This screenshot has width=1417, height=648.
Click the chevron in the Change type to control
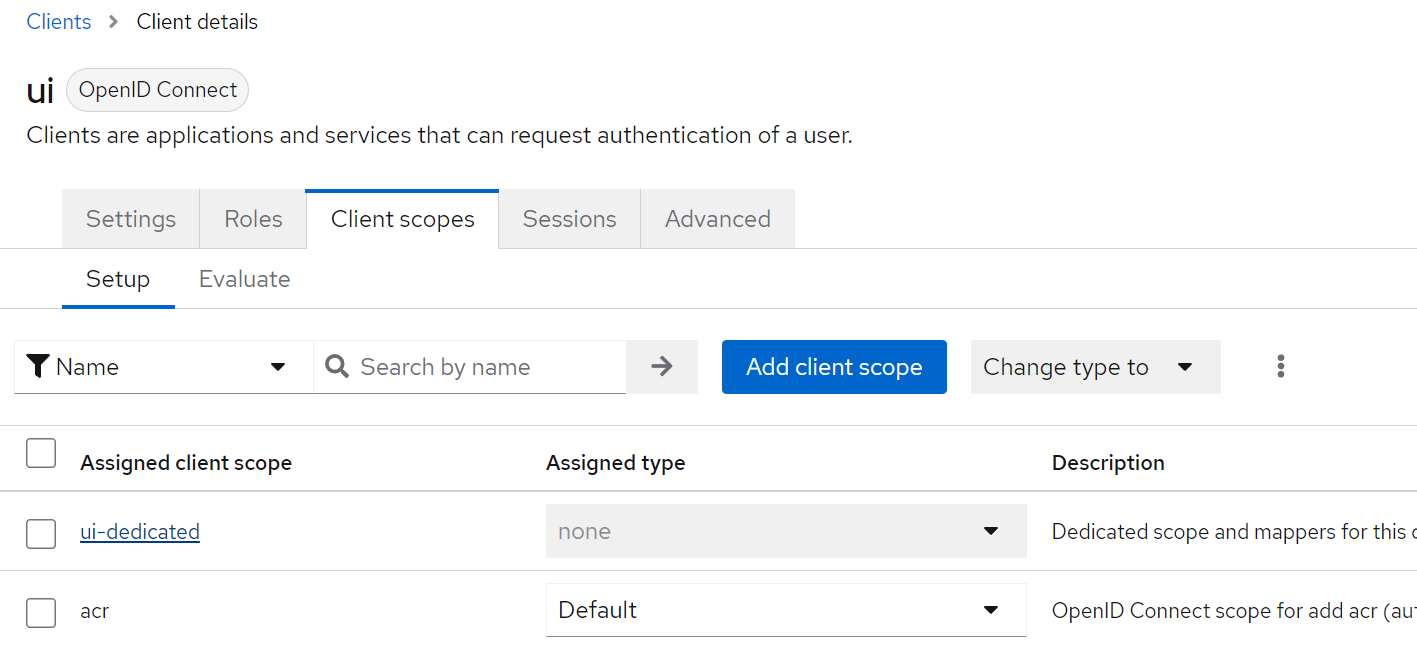[1188, 367]
